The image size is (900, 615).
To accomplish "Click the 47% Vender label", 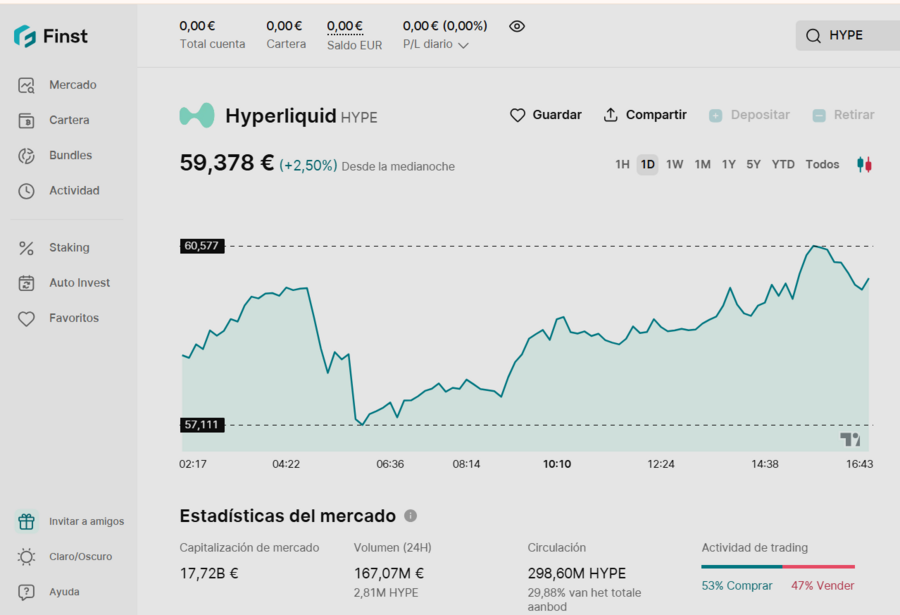I will click(x=823, y=586).
